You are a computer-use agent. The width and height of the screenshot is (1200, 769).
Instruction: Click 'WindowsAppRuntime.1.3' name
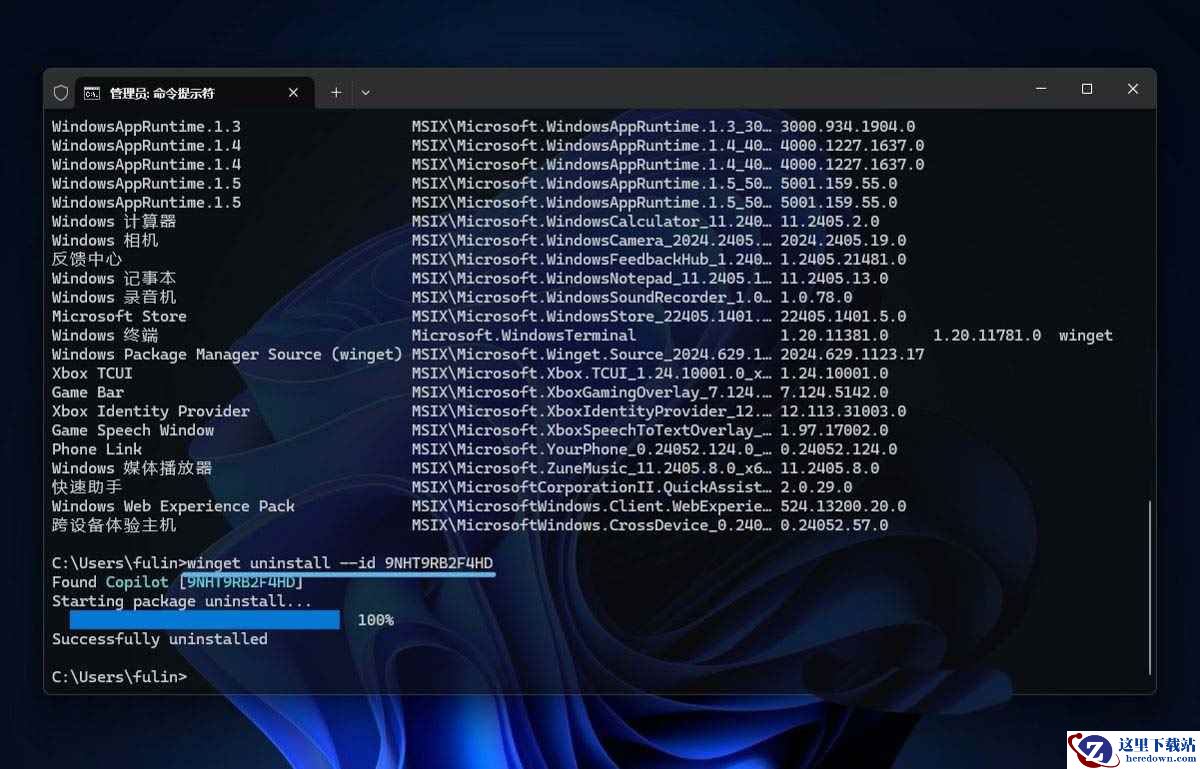(x=146, y=127)
